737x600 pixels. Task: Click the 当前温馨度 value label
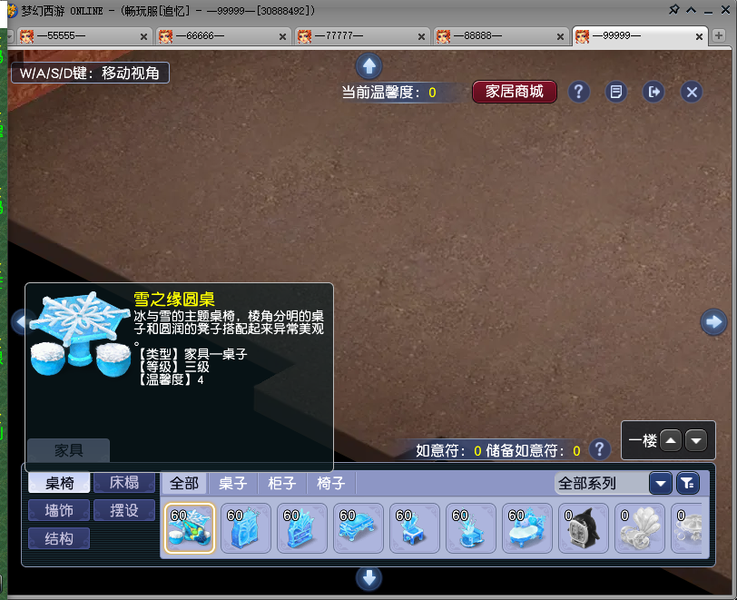click(x=389, y=92)
